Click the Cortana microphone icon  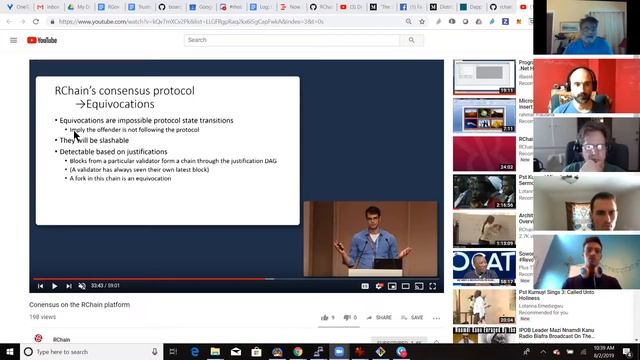tap(155, 351)
